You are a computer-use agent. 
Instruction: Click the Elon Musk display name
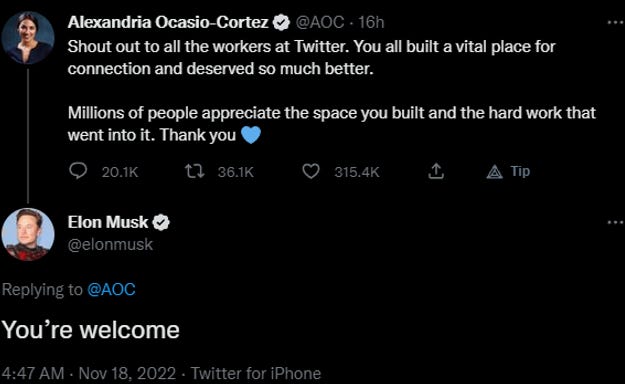click(x=108, y=222)
